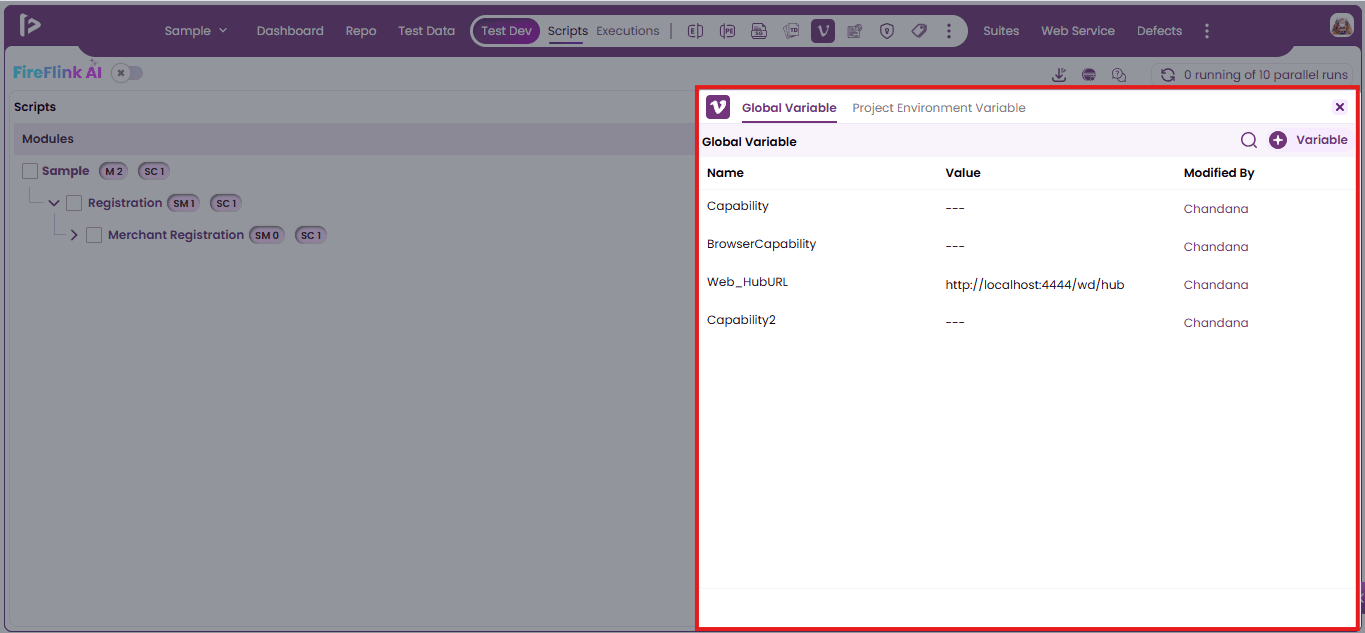Select the Test Dev pill

point(507,31)
